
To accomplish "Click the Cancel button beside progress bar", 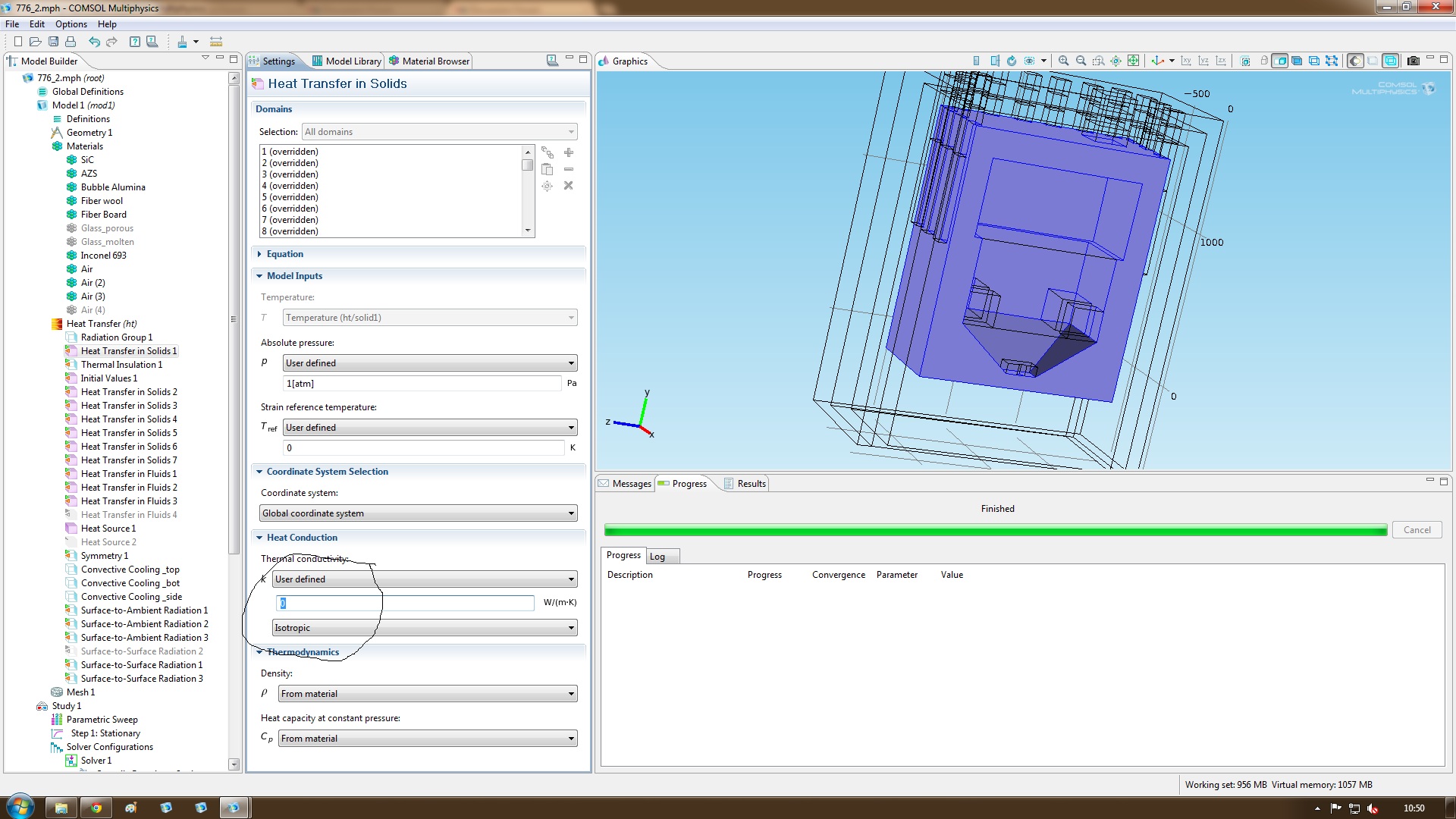I will tap(1417, 530).
